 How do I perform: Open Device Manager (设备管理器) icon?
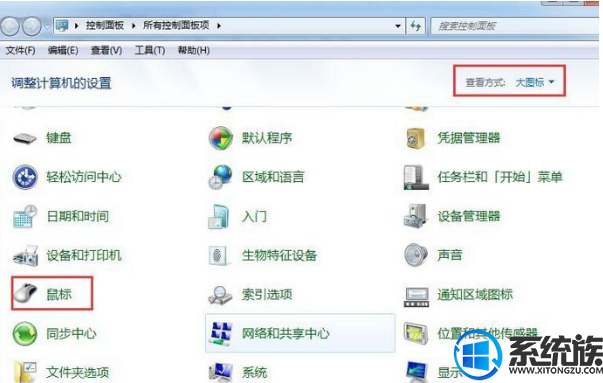(415, 216)
